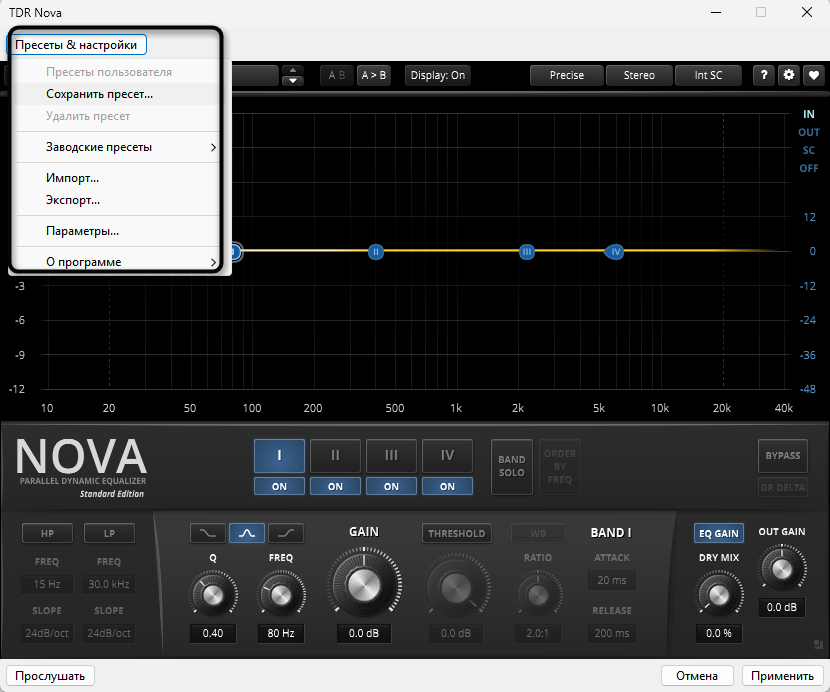Click the 80 Hz frequency field

coord(280,633)
